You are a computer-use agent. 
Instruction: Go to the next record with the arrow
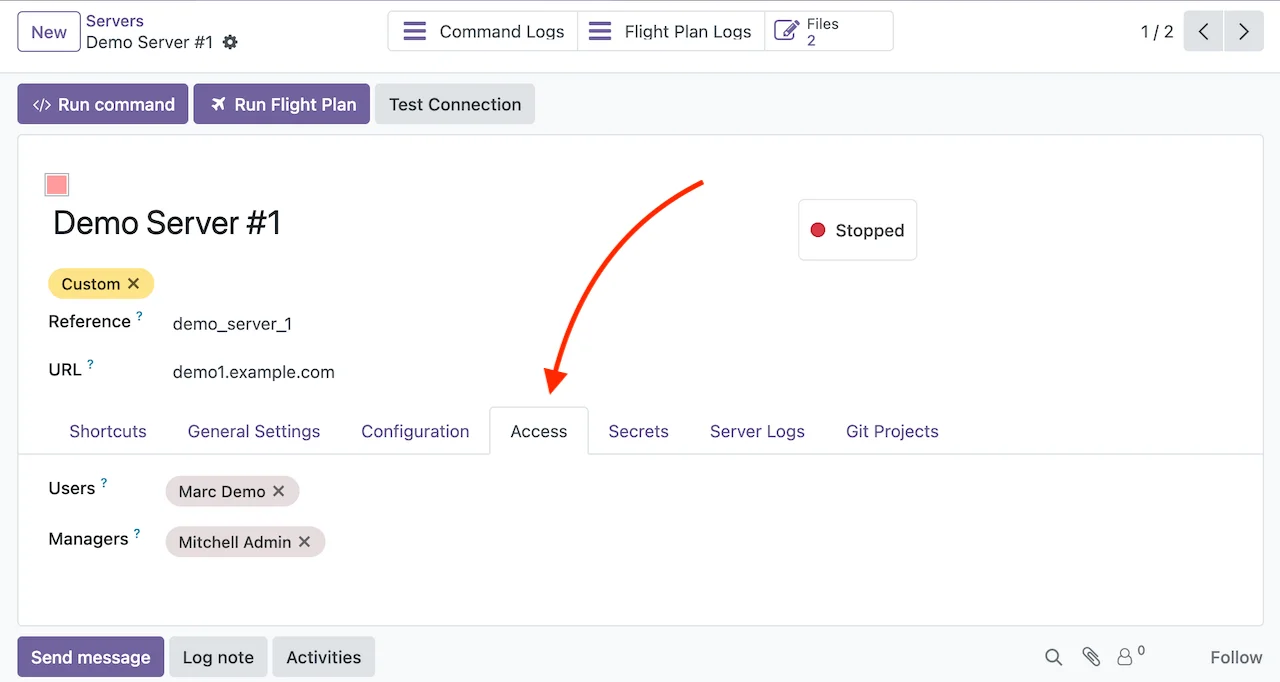coord(1243,31)
